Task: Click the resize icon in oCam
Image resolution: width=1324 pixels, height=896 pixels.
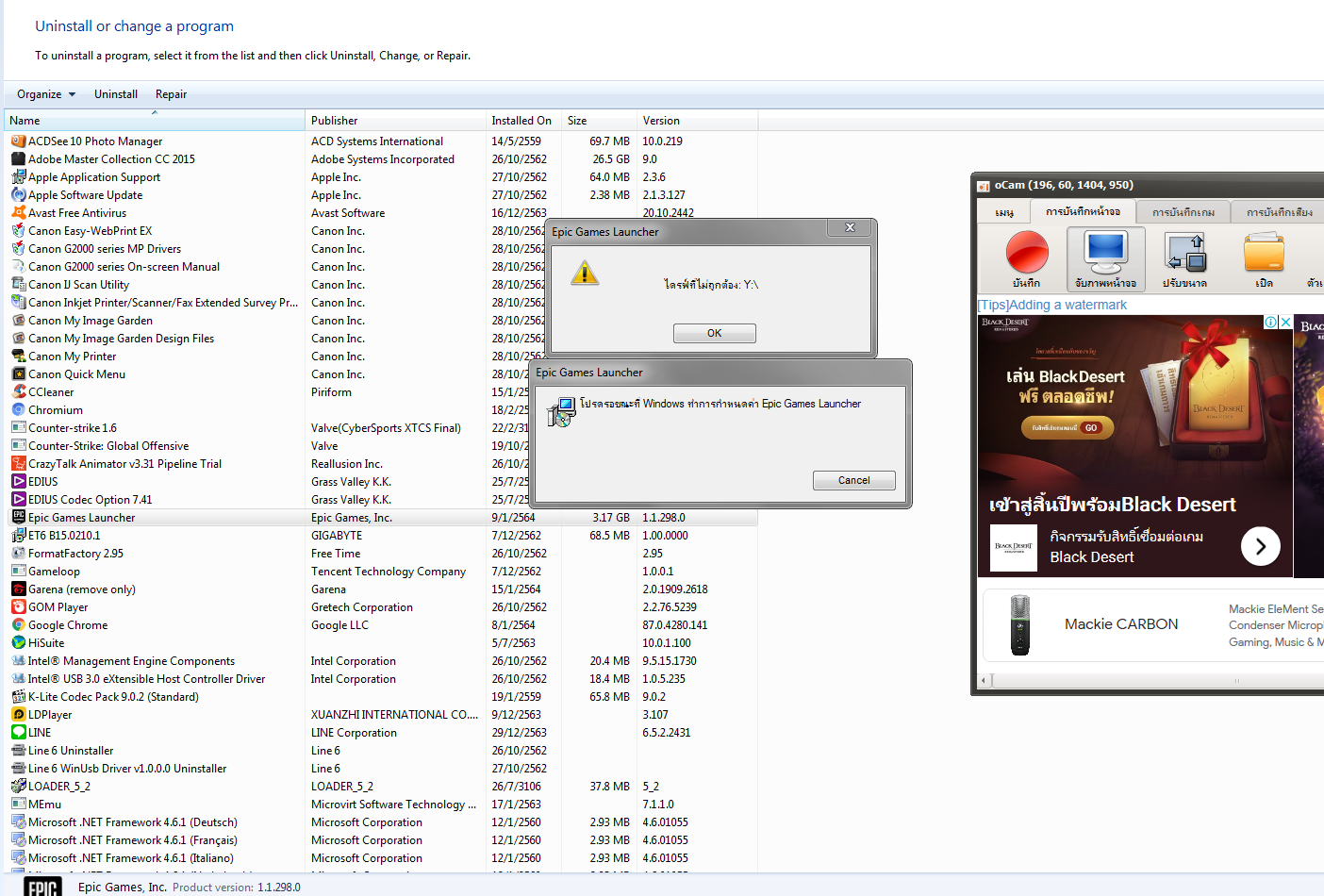Action: (1185, 253)
